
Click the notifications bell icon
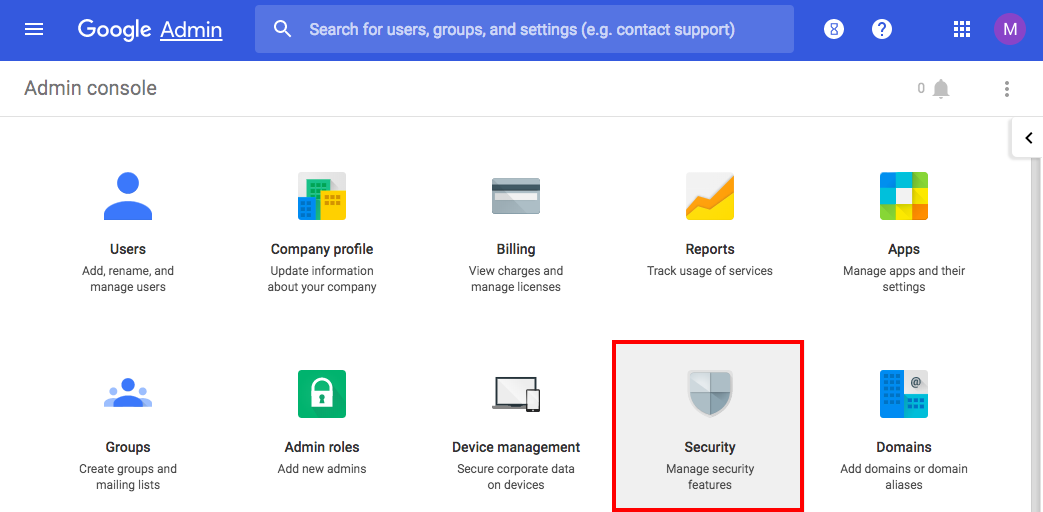[x=941, y=88]
